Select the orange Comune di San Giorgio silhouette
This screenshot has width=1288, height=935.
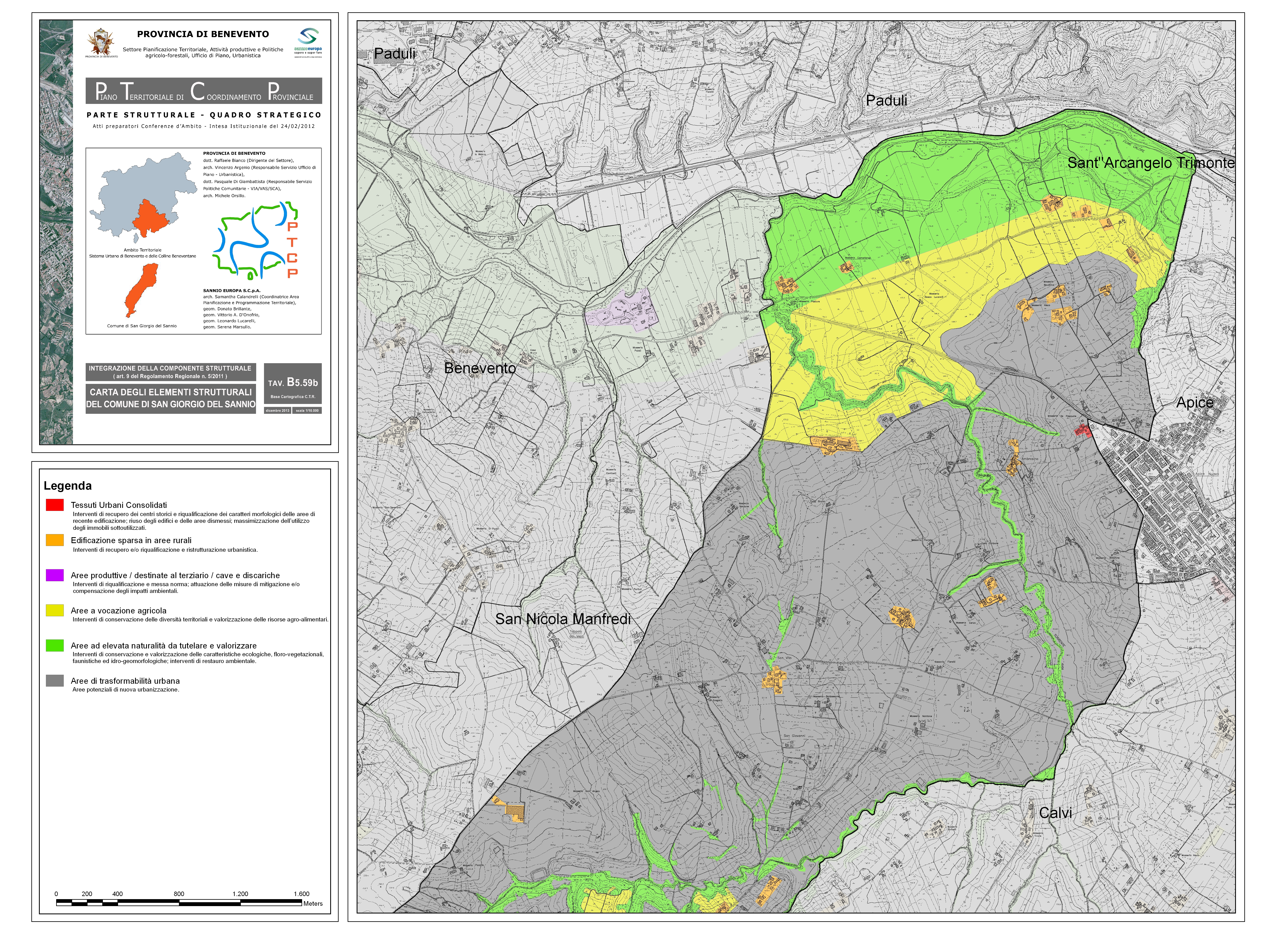coord(141,290)
